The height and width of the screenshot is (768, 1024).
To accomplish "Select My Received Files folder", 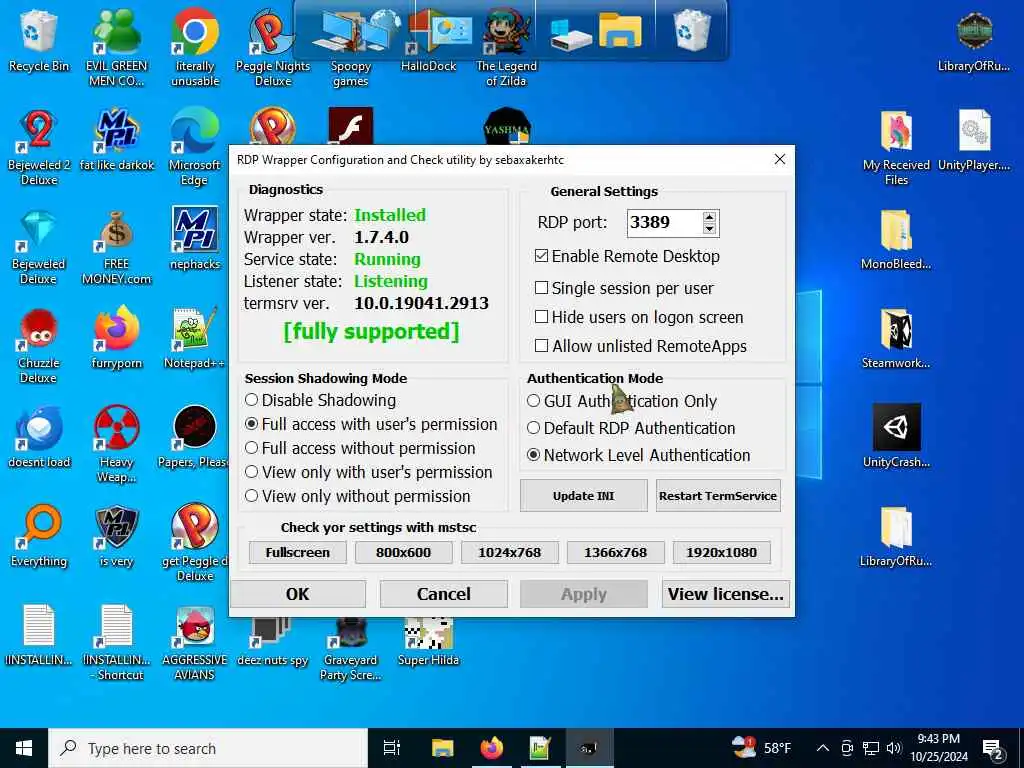I will 896,148.
